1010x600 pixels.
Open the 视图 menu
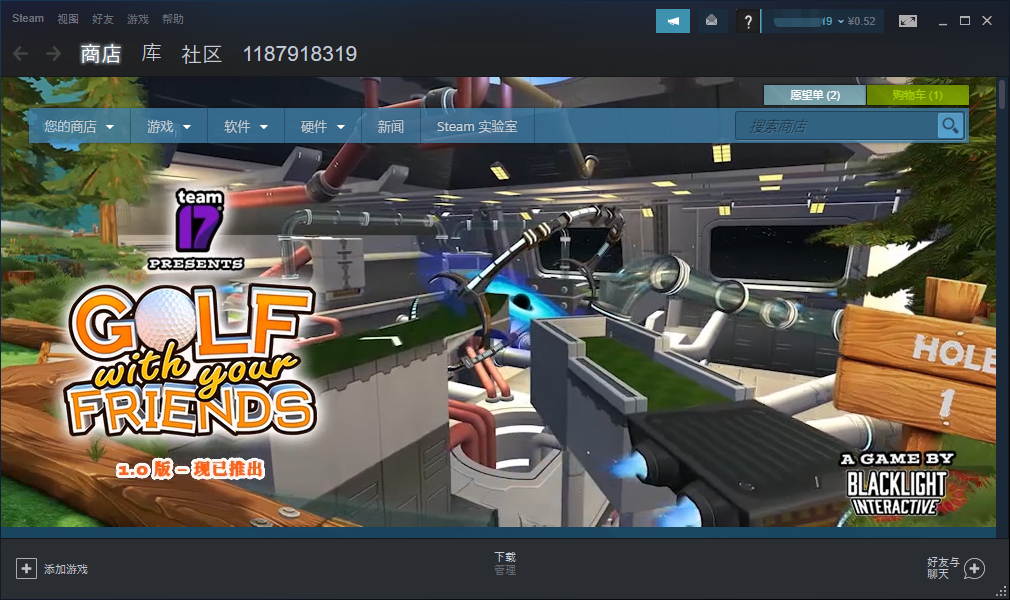coord(68,19)
